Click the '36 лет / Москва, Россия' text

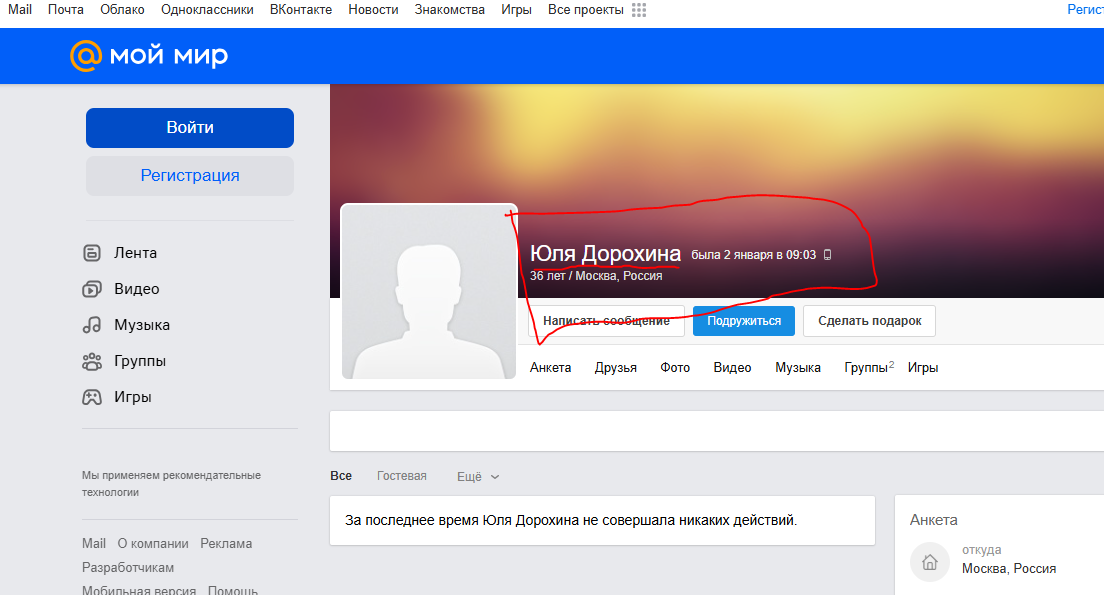pos(596,276)
